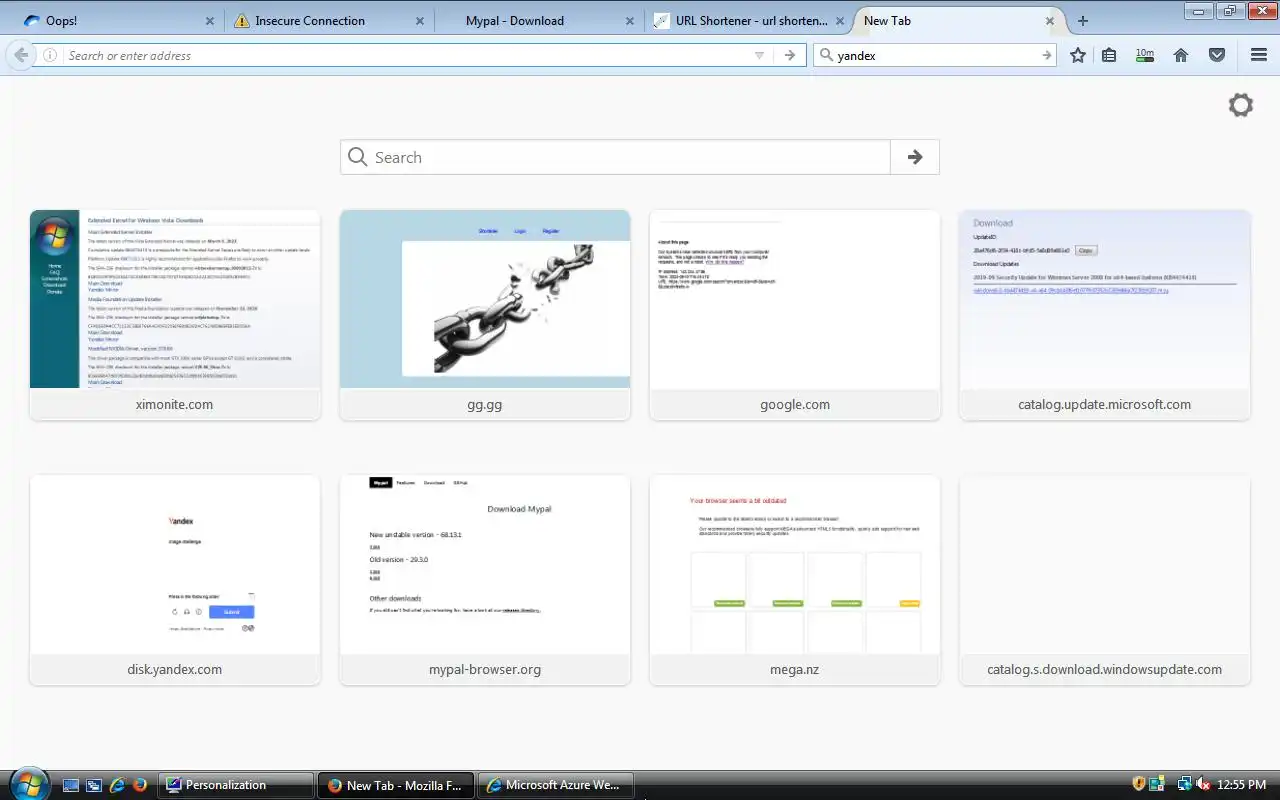Click Switch between windows quick launch icon

pyautogui.click(x=94, y=785)
